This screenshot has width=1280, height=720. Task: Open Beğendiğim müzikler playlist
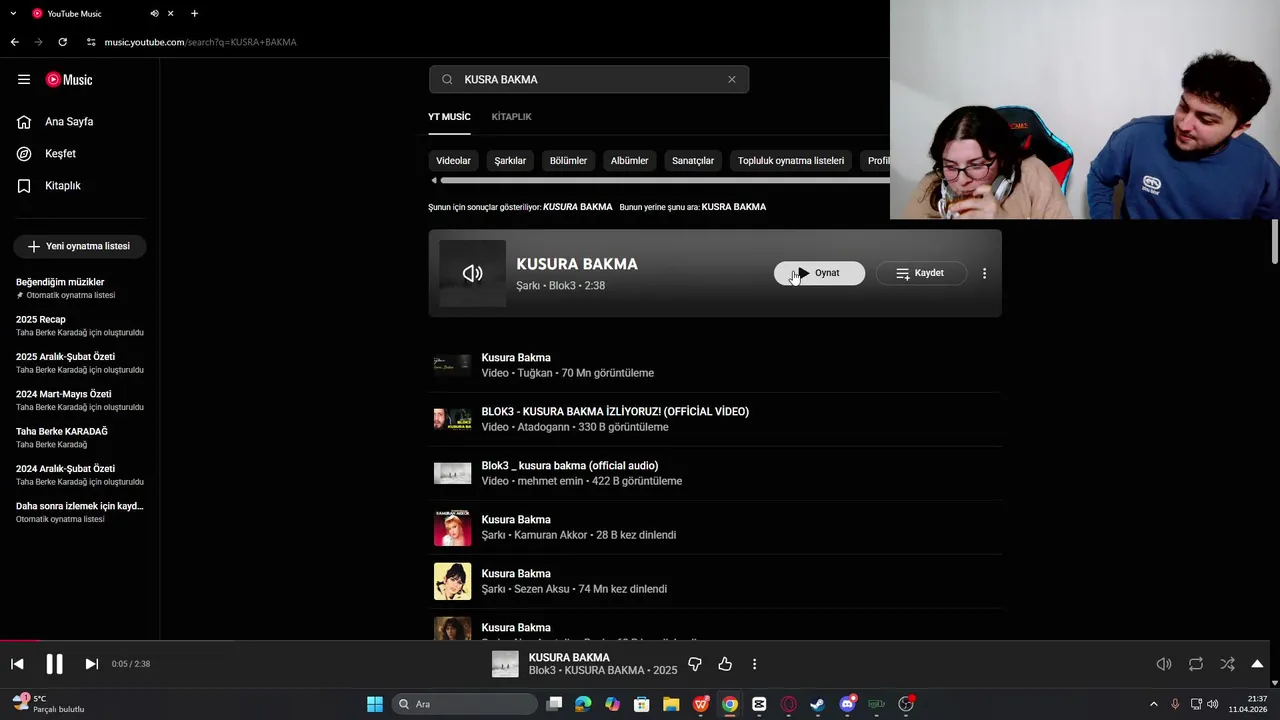(80, 288)
